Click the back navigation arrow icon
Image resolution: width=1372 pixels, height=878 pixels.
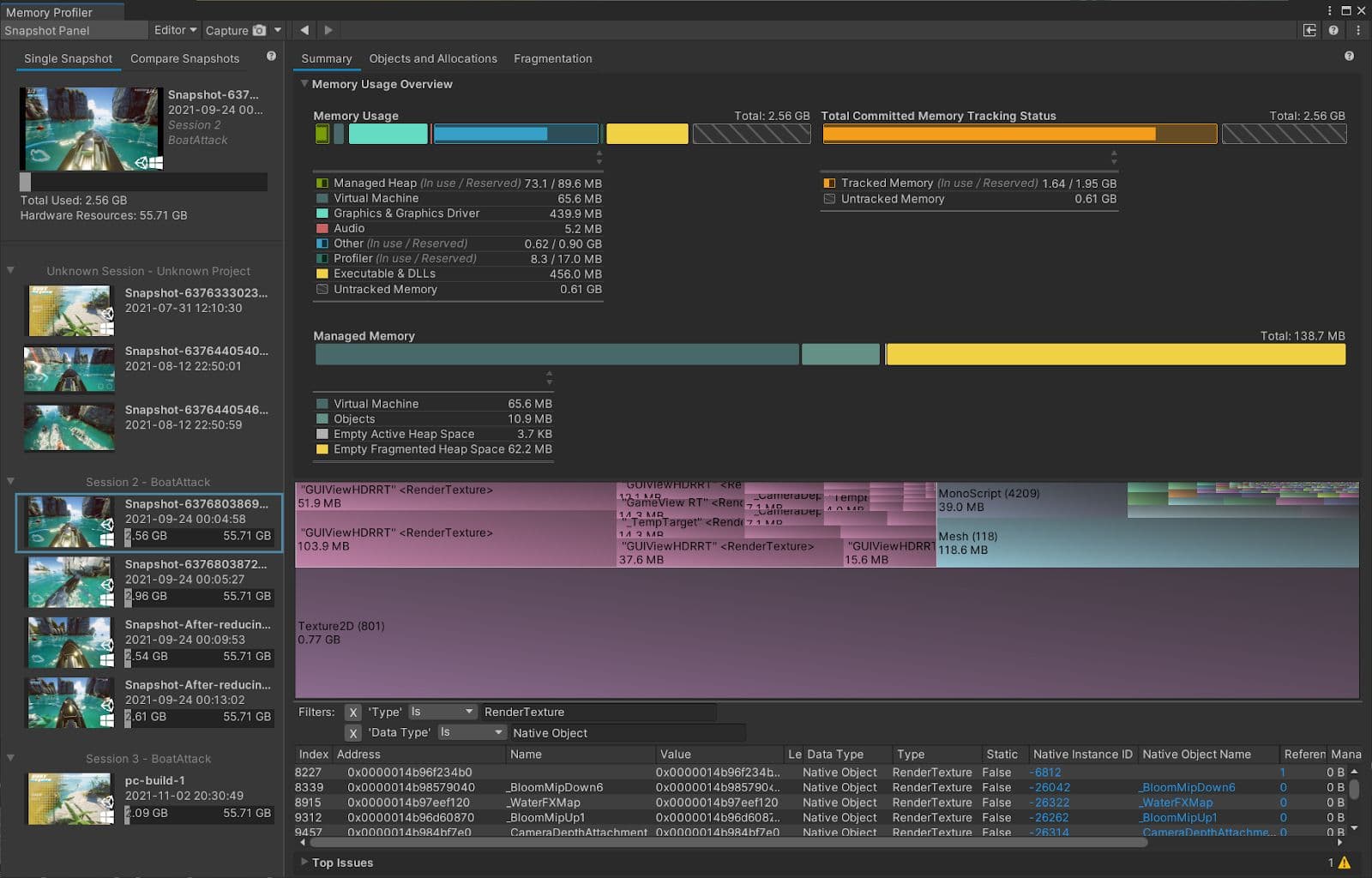304,29
